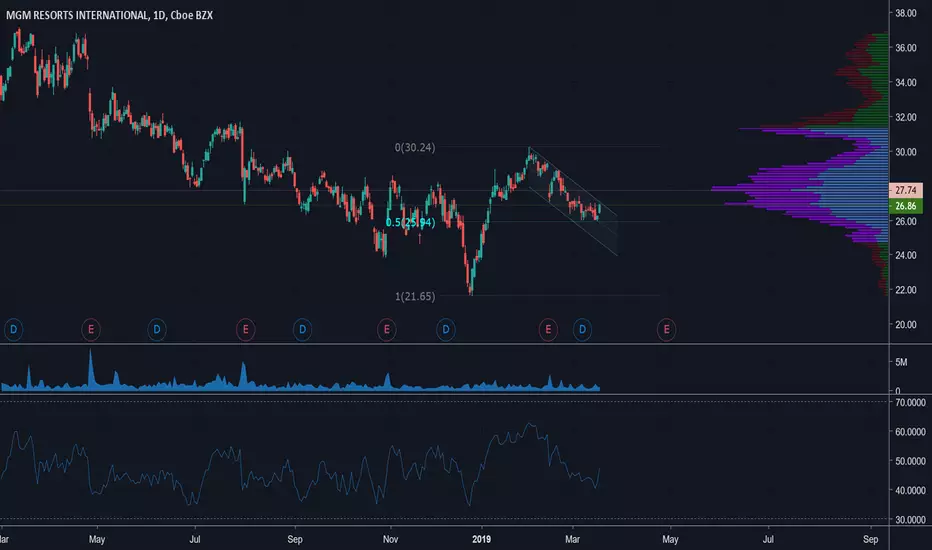The width and height of the screenshot is (932, 550).
Task: Click the 32.00 price axis label
Action: pos(906,117)
